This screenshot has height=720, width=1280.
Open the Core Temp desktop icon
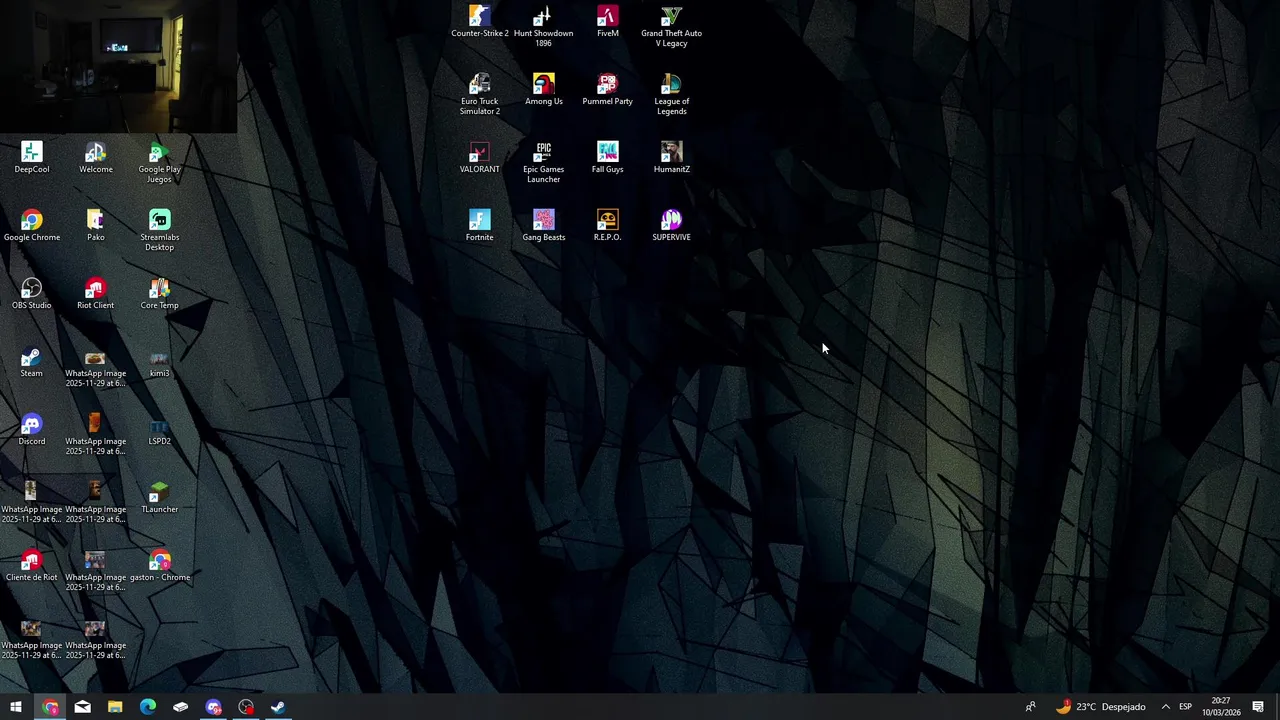pyautogui.click(x=160, y=293)
